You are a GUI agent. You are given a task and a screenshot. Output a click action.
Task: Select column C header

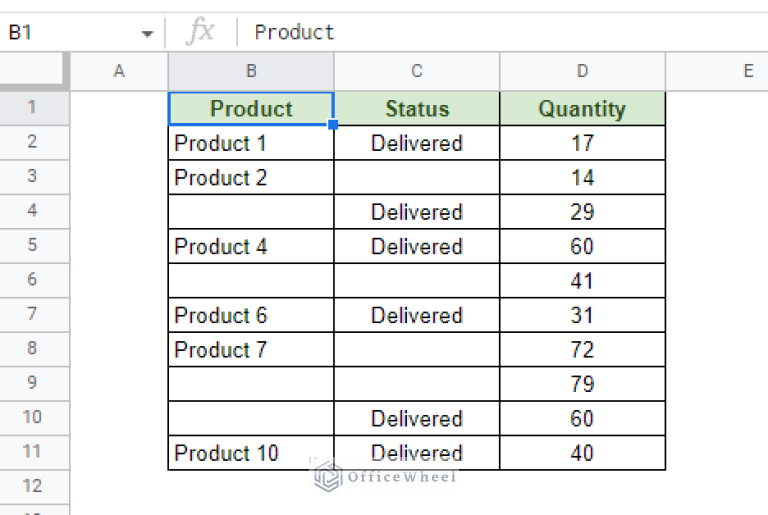[x=417, y=71]
